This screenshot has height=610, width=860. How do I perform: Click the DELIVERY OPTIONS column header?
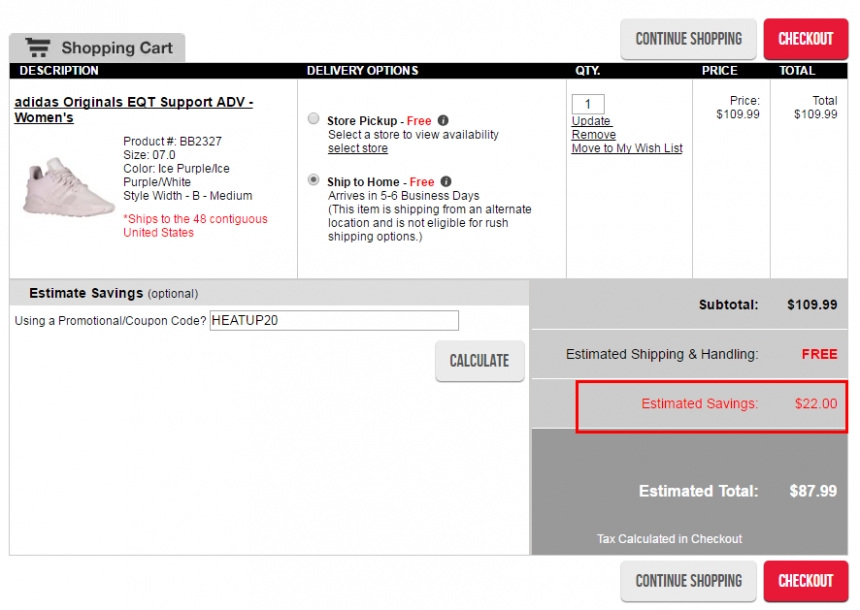pyautogui.click(x=363, y=71)
